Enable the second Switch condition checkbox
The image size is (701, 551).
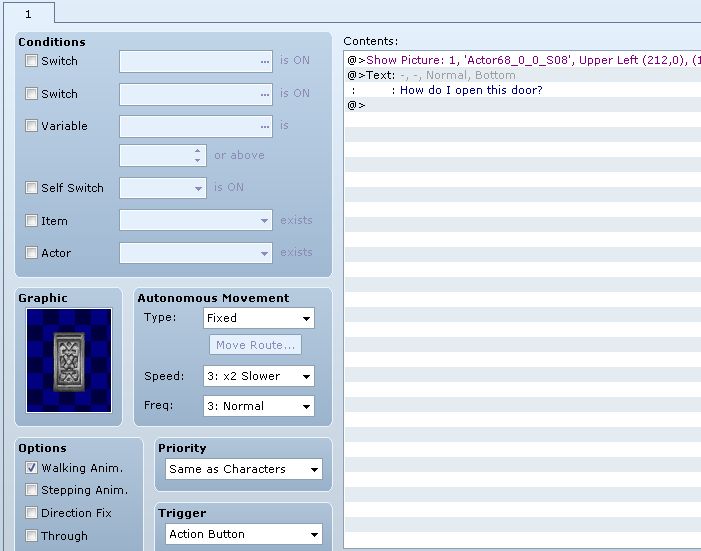coord(31,93)
